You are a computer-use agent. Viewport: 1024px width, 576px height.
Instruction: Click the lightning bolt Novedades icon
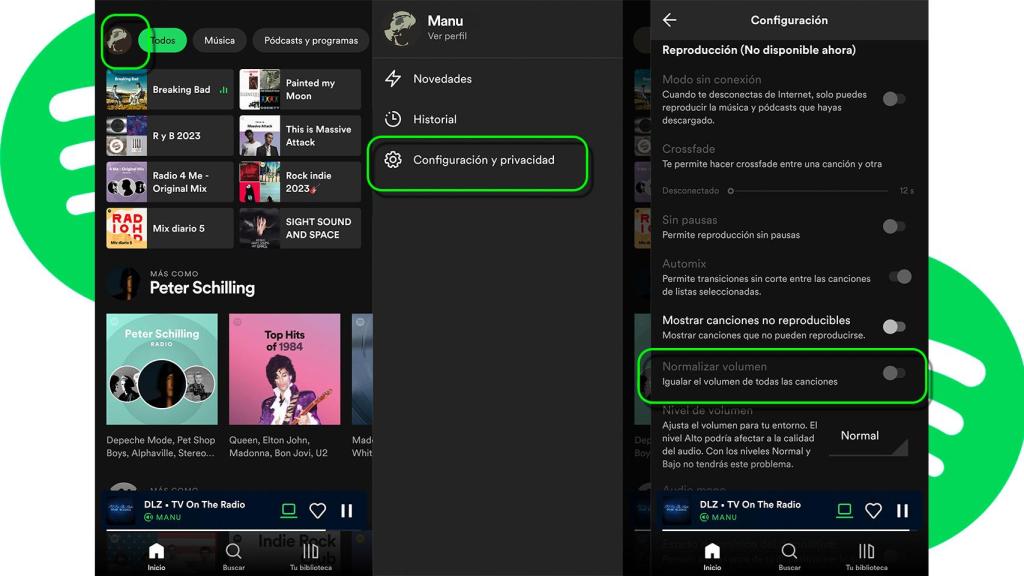click(x=392, y=79)
